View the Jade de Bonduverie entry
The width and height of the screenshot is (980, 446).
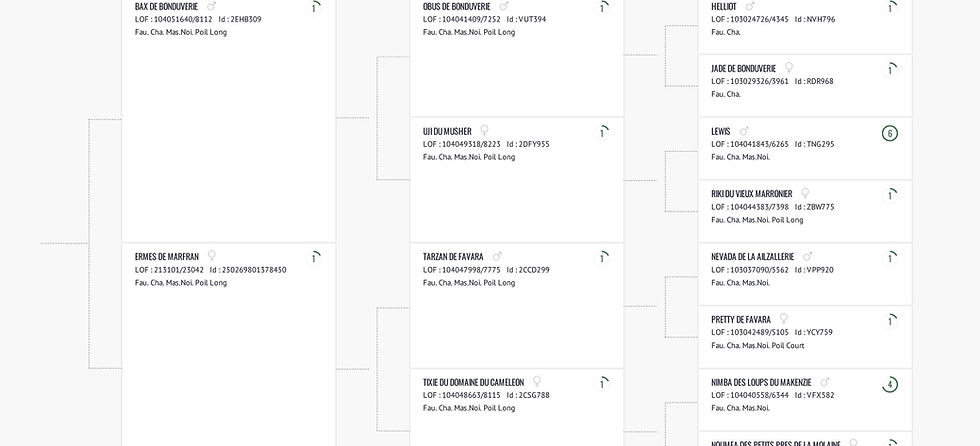pos(743,69)
